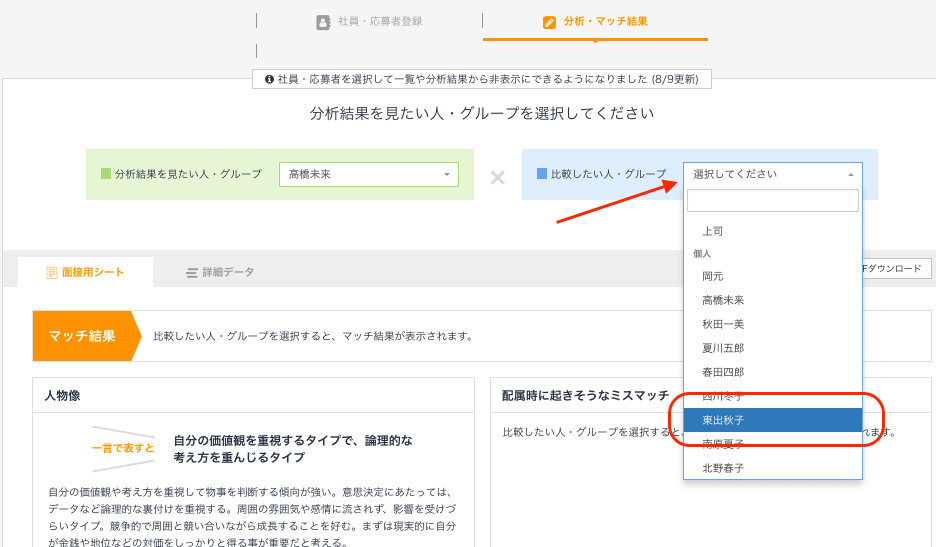Click the interview sheet document icon
The width and height of the screenshot is (936, 547).
tap(52, 273)
